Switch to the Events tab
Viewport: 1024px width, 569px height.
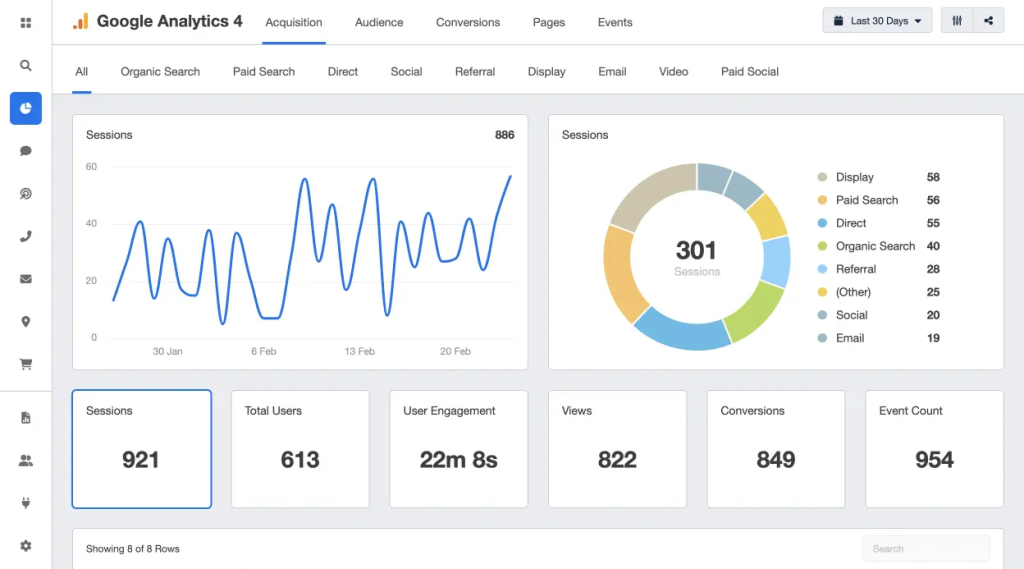[x=615, y=22]
